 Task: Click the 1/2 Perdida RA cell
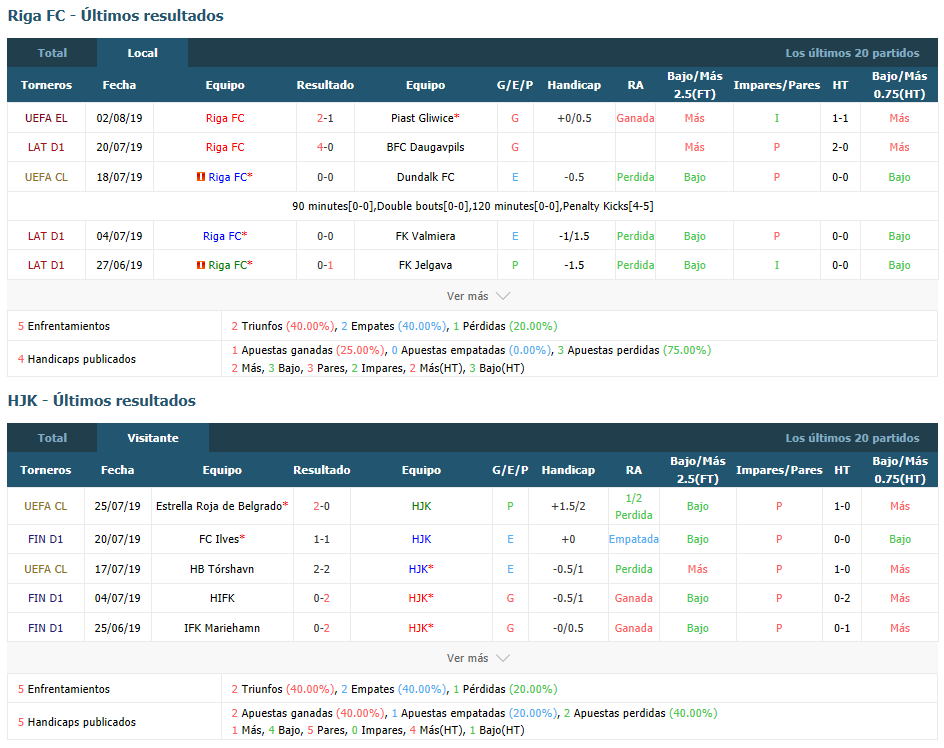click(633, 506)
